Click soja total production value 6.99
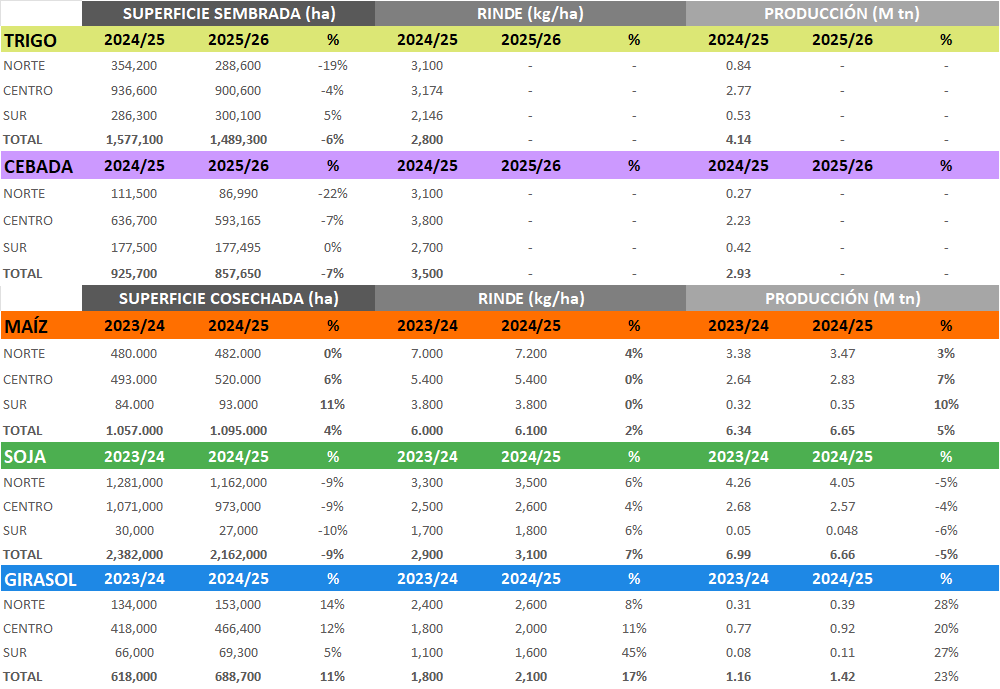 [738, 554]
